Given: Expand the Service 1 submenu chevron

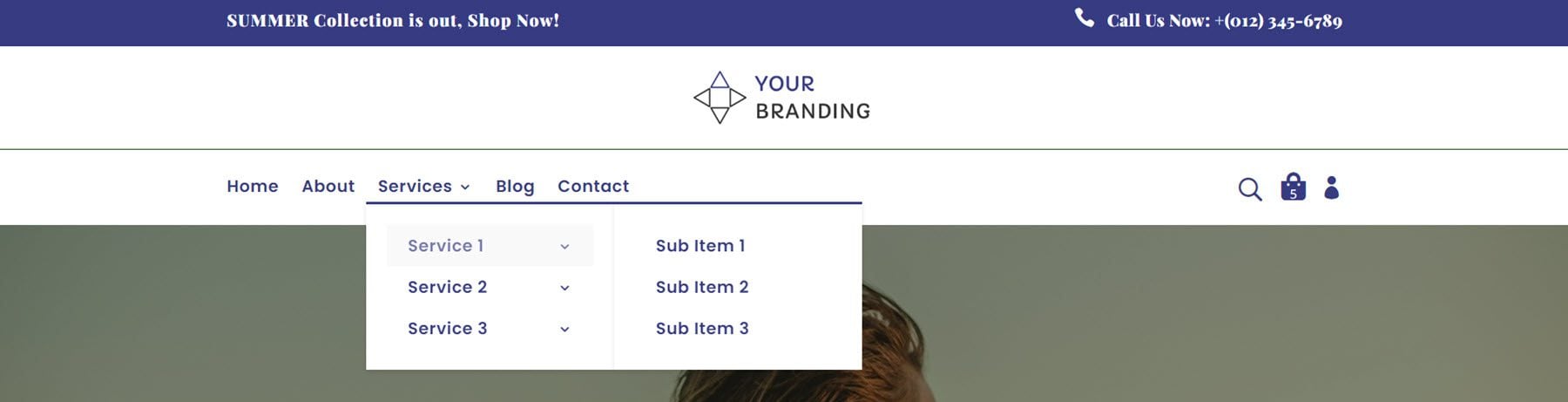Looking at the screenshot, I should coord(564,247).
